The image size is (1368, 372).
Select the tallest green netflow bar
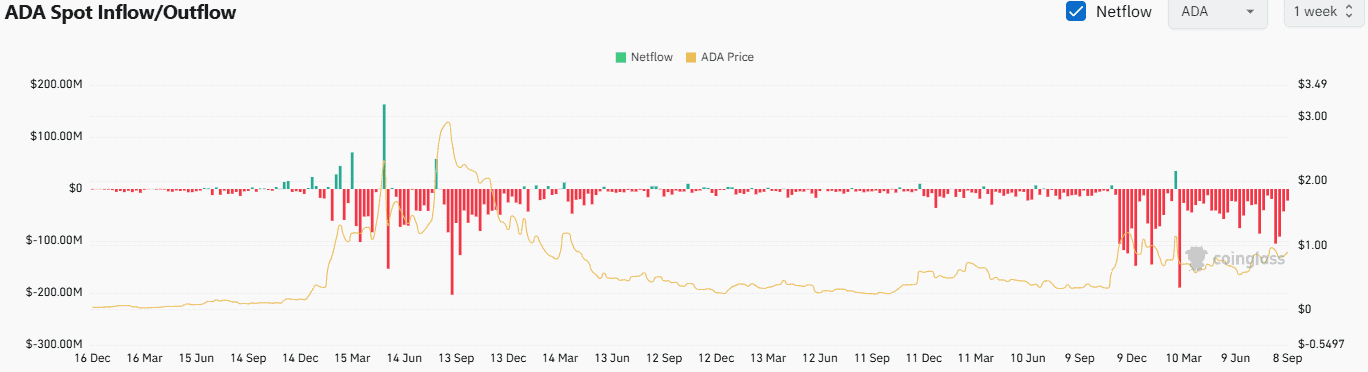[x=384, y=146]
